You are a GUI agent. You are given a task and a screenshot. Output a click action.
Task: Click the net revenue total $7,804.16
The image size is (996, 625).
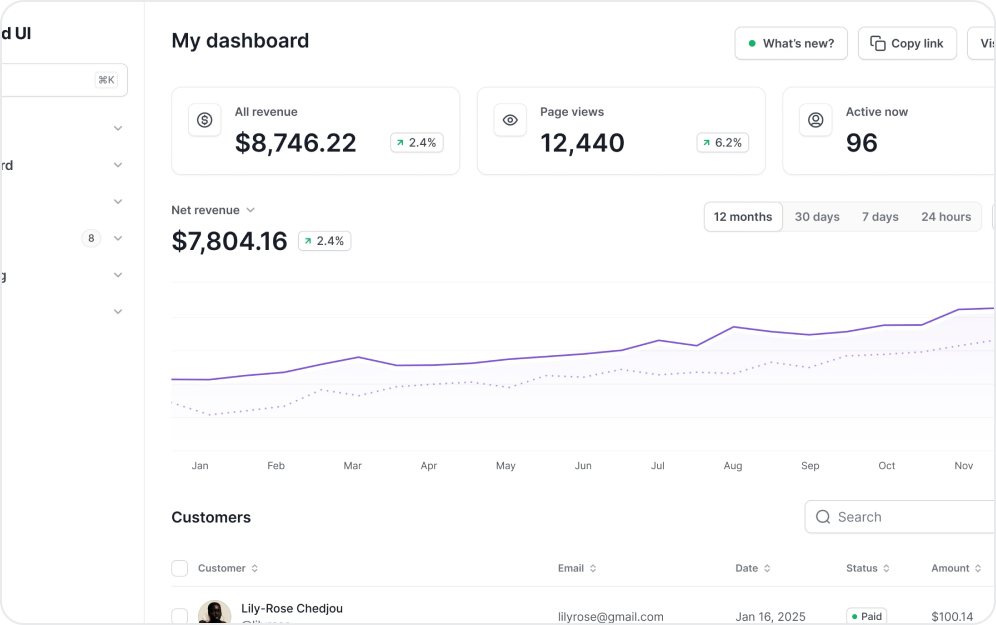click(229, 241)
